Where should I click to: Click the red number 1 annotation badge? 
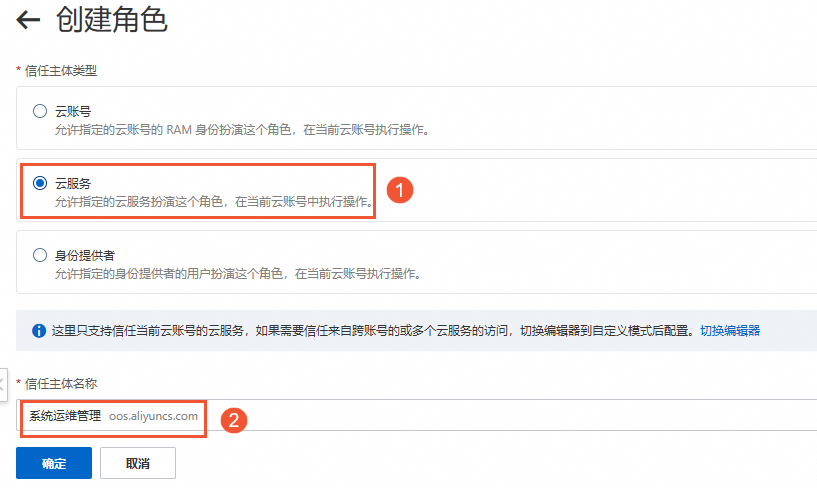coord(400,190)
